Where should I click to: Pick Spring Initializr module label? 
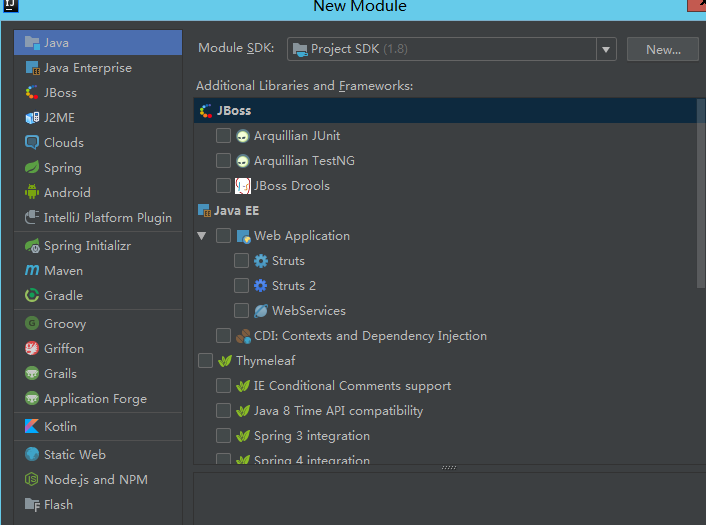[87, 246]
